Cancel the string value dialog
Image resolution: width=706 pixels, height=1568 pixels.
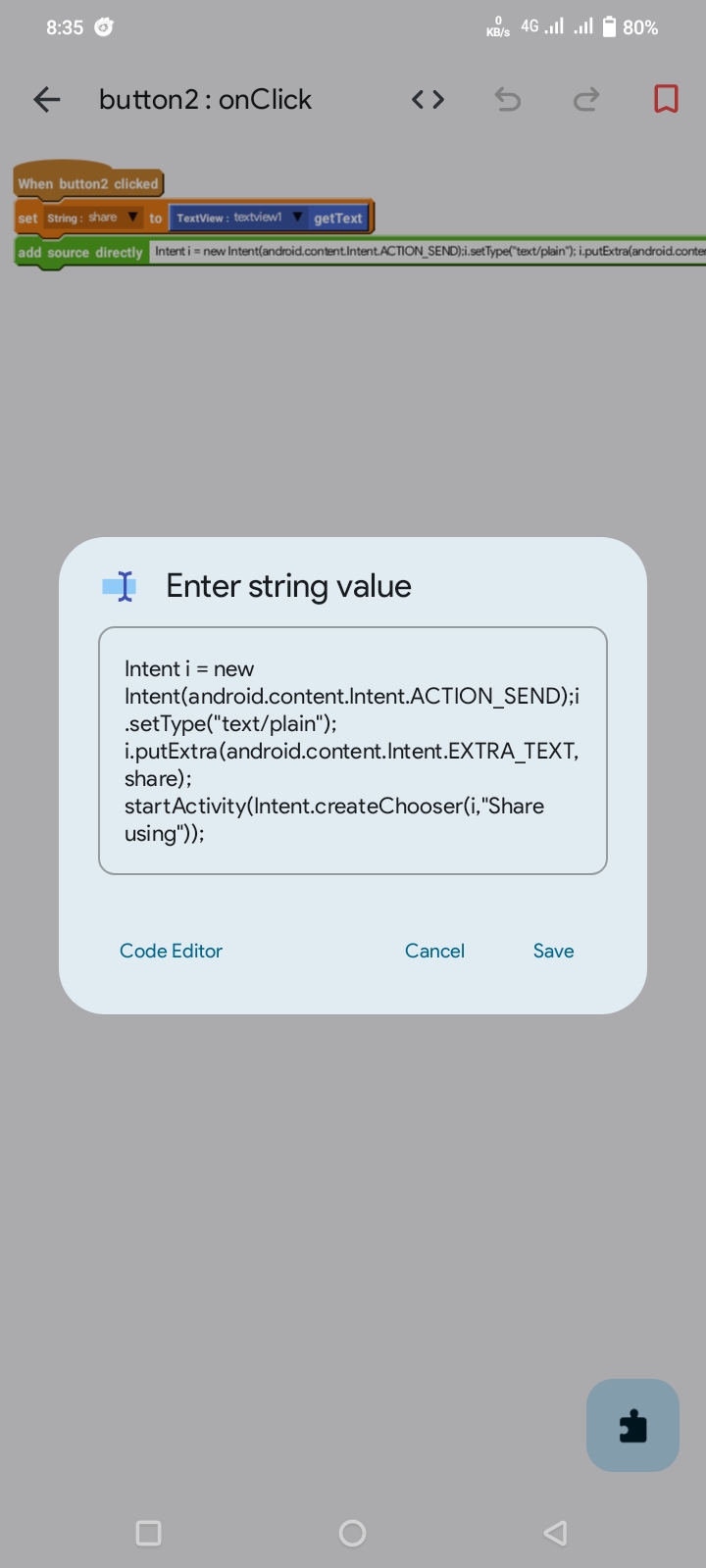pos(434,951)
